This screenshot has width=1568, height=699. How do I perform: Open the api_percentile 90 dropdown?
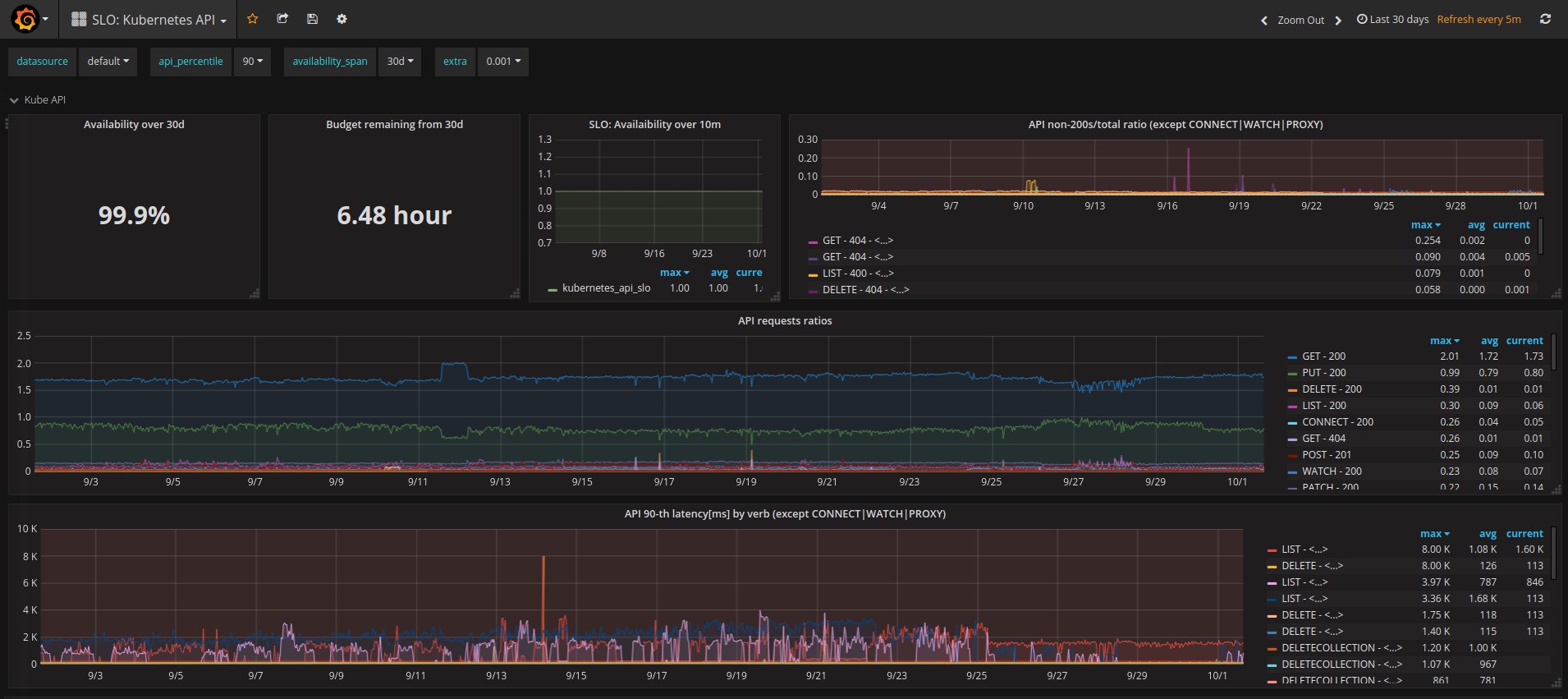click(252, 62)
